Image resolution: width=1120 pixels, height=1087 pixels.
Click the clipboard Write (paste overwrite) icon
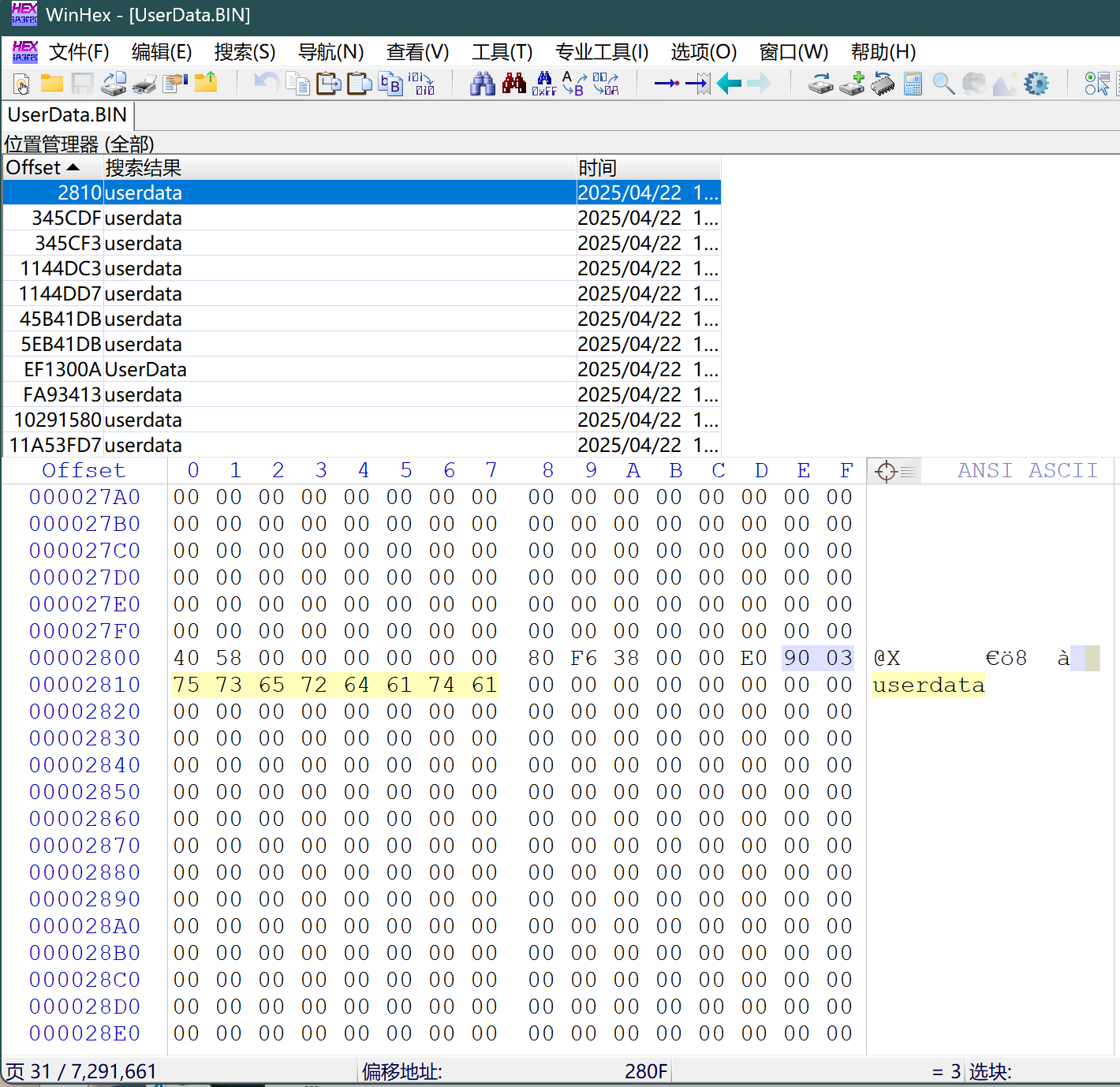(x=329, y=84)
